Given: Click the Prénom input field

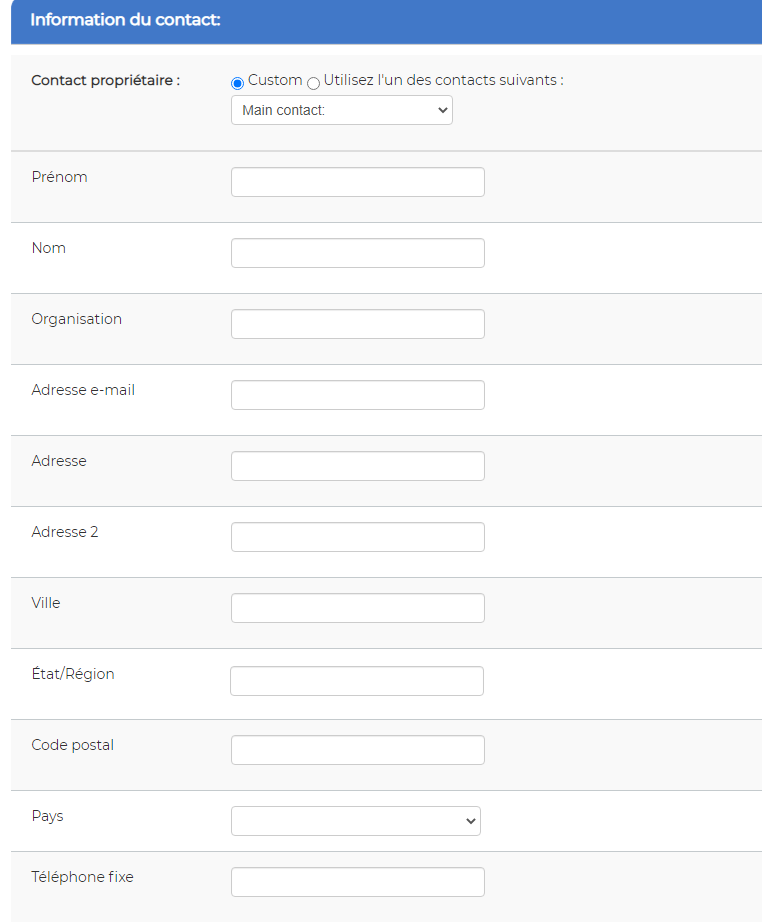Looking at the screenshot, I should click(x=357, y=182).
